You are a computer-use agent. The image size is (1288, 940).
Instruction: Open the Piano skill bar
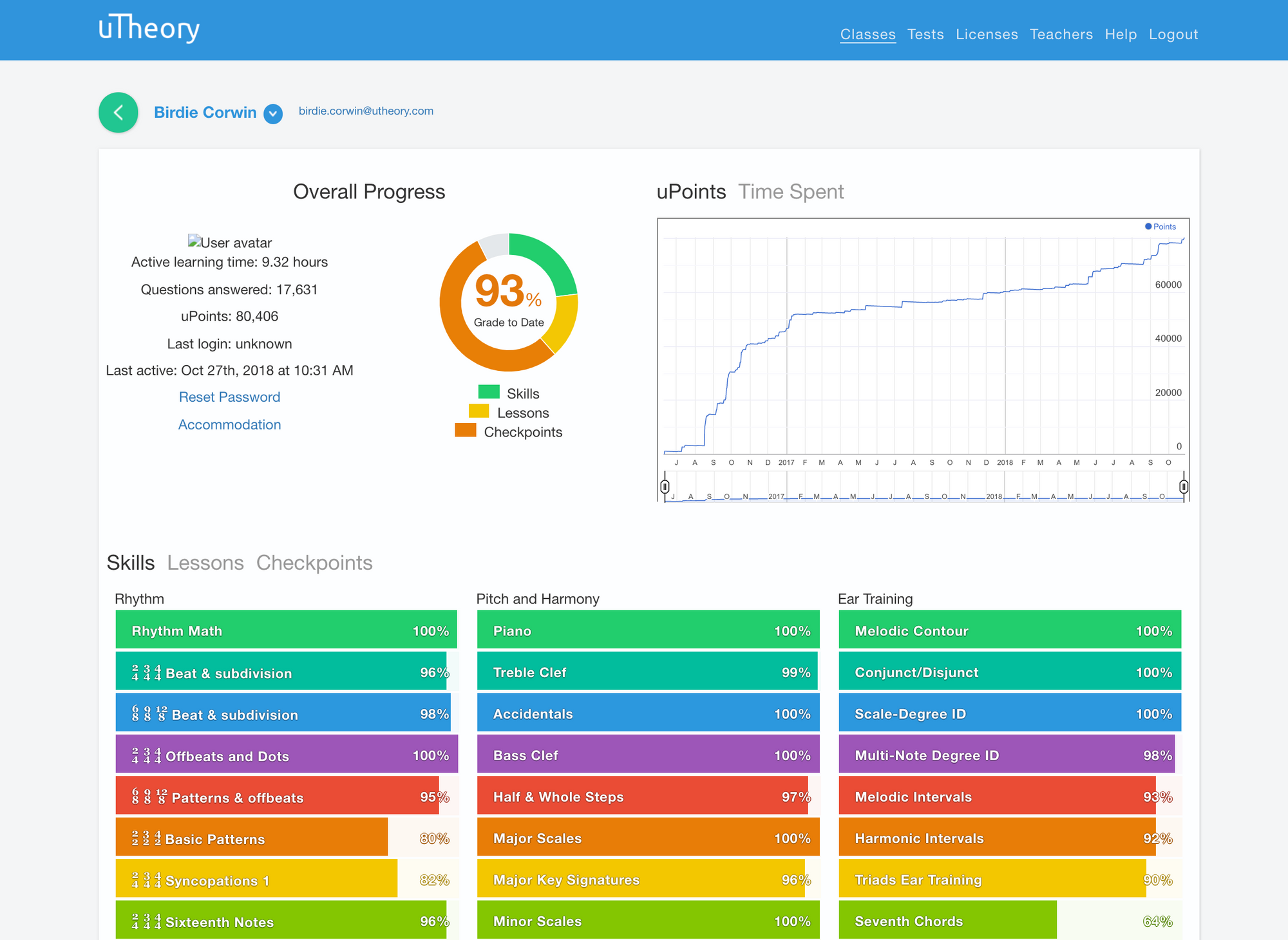coord(649,630)
